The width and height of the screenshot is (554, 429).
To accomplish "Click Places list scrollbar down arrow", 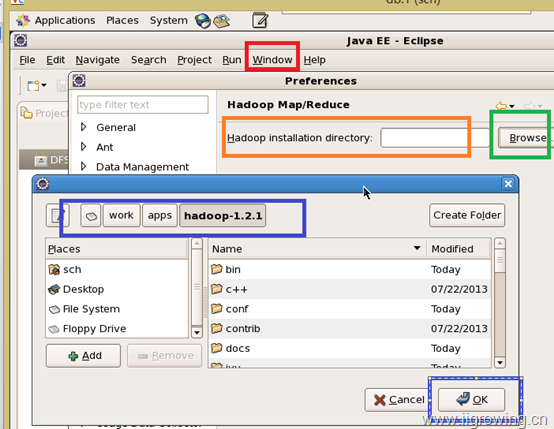I will click(197, 333).
